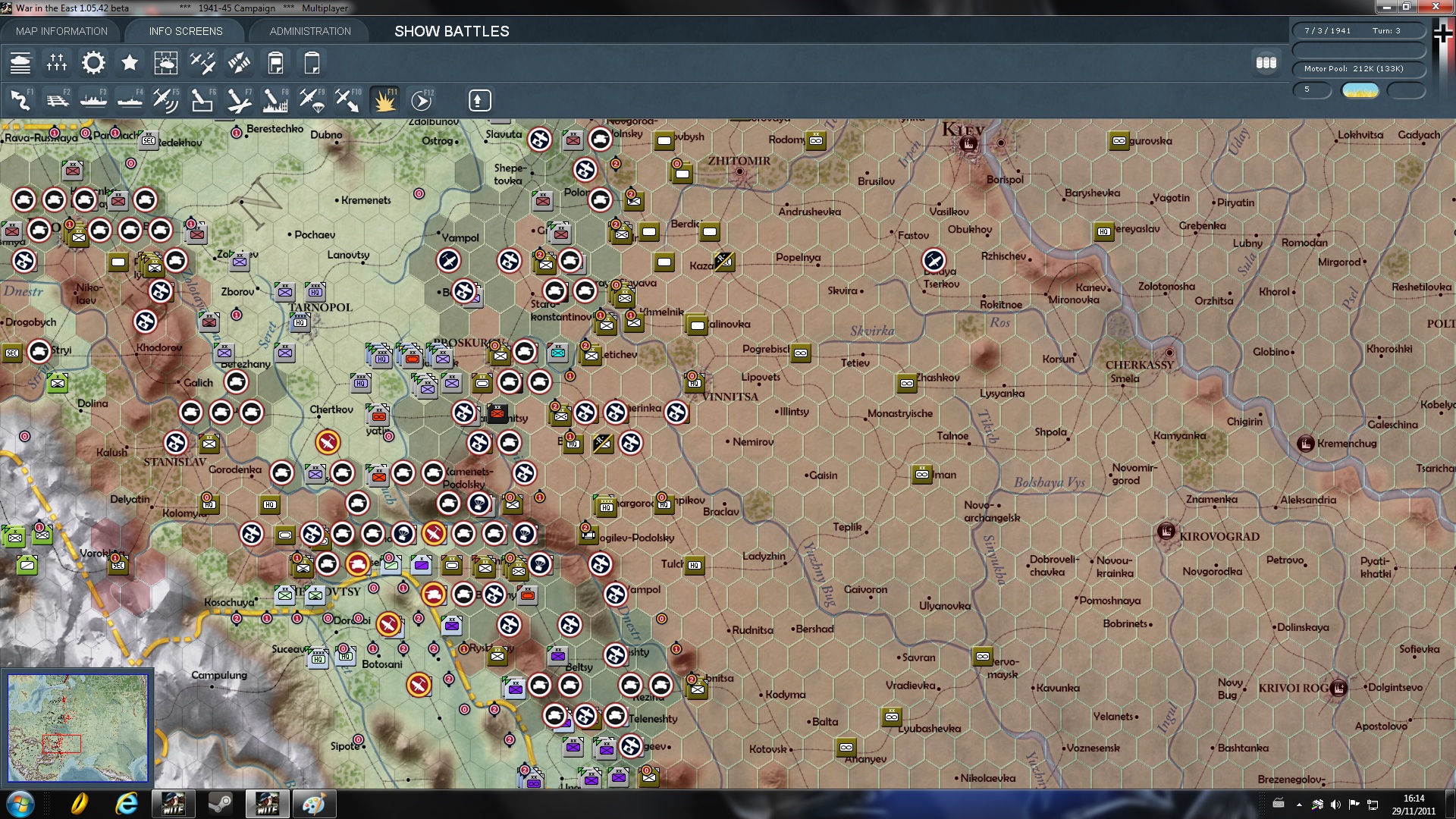
Task: Select the unit counter at Pogrebische
Action: (x=800, y=353)
